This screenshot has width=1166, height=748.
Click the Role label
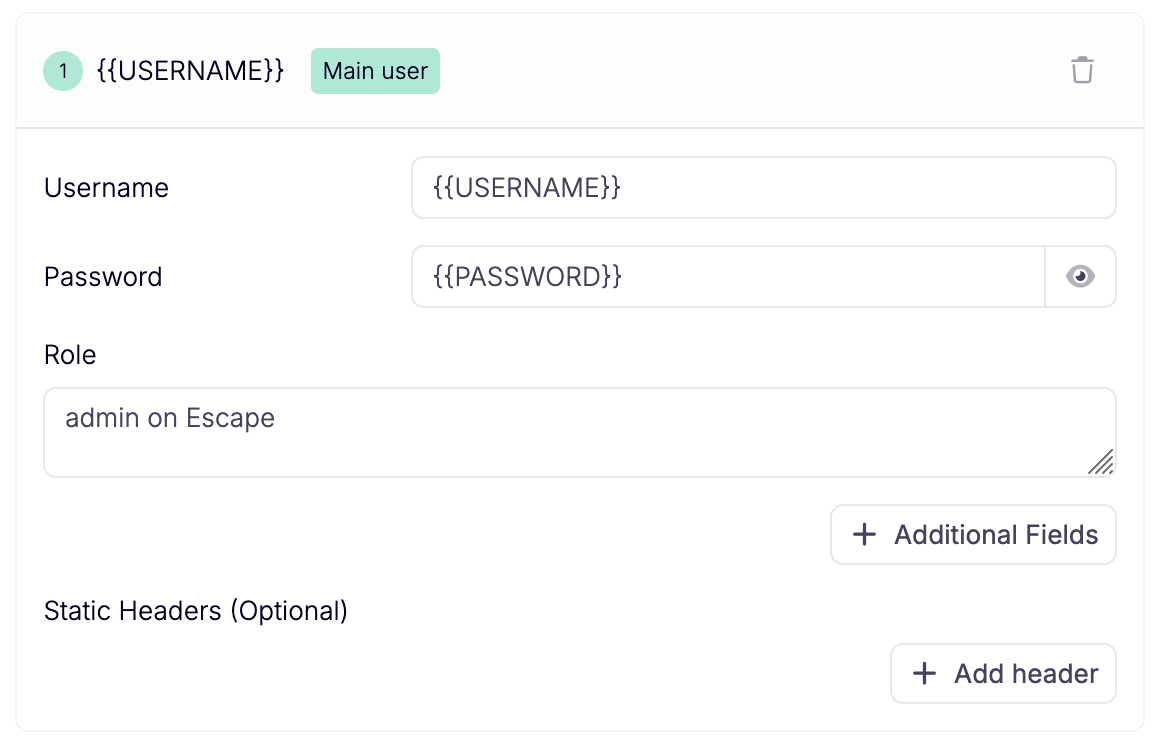pyautogui.click(x=70, y=355)
